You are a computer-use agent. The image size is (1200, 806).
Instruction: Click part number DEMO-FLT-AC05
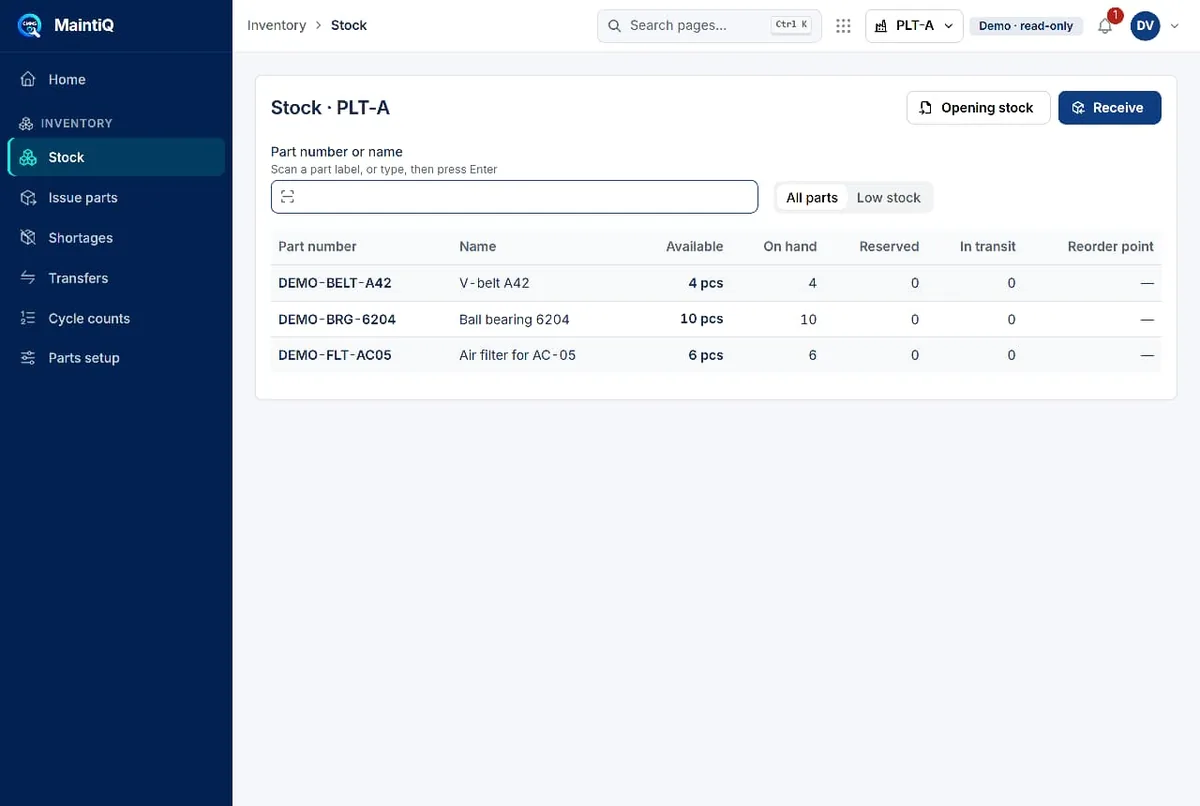[335, 355]
